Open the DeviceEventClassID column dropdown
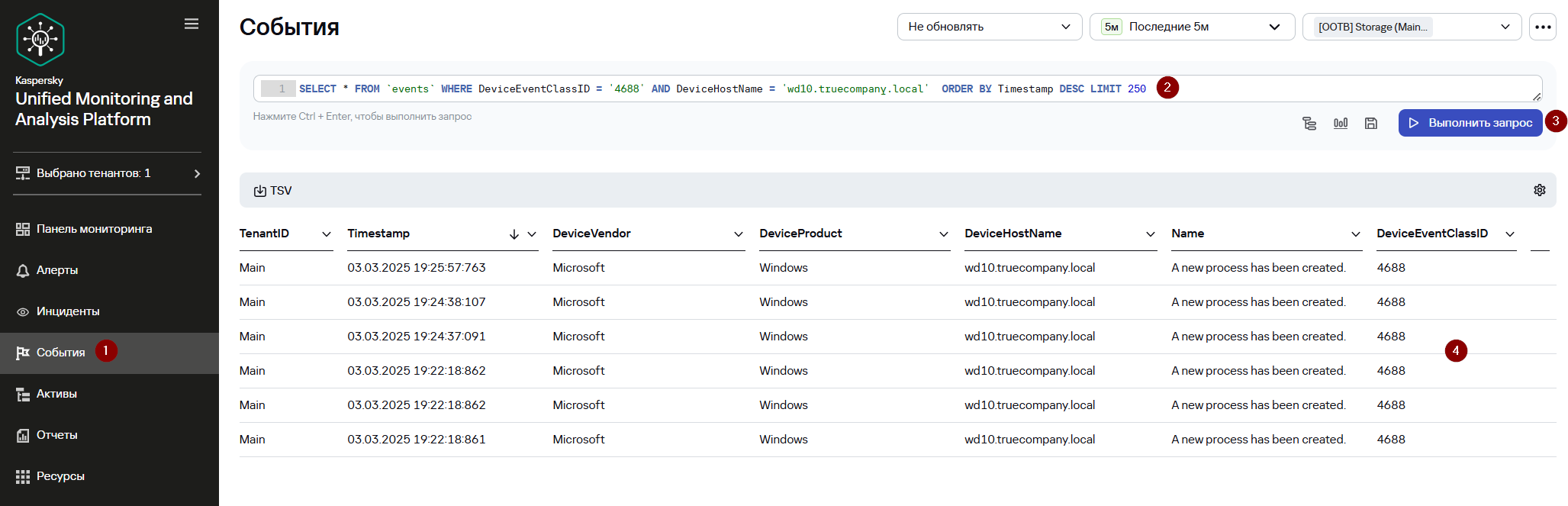This screenshot has height=506, width=1568. [1510, 234]
